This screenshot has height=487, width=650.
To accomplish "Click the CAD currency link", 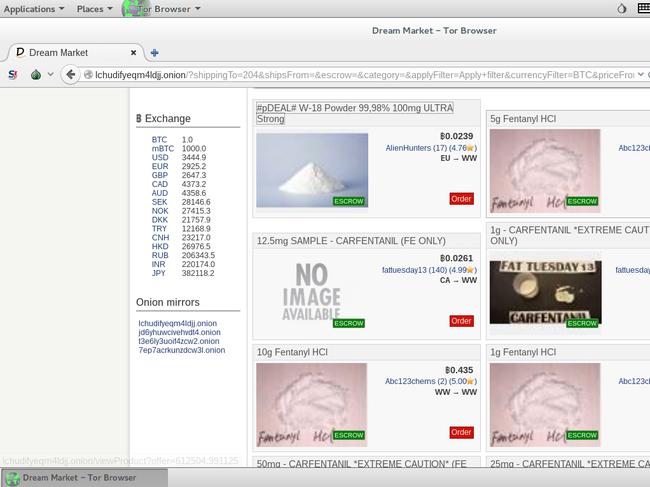I will [160, 184].
